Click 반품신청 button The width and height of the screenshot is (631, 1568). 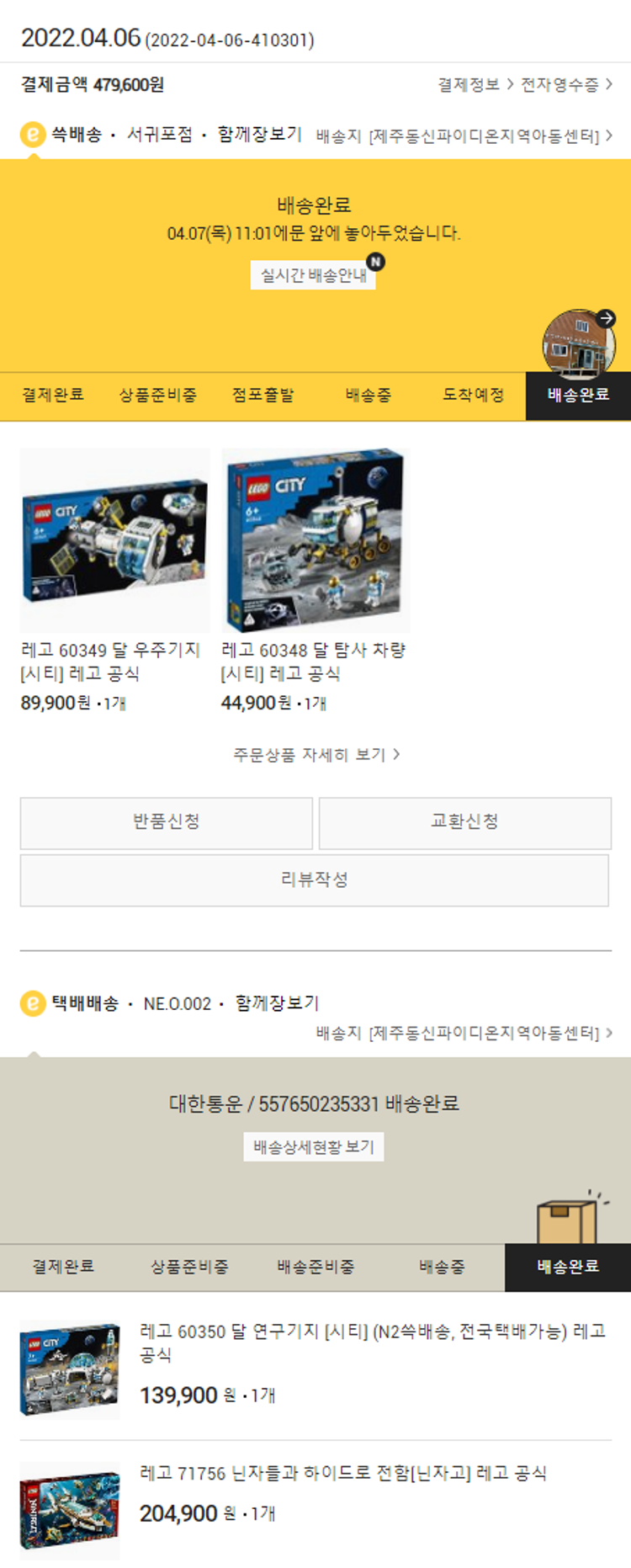(x=167, y=822)
